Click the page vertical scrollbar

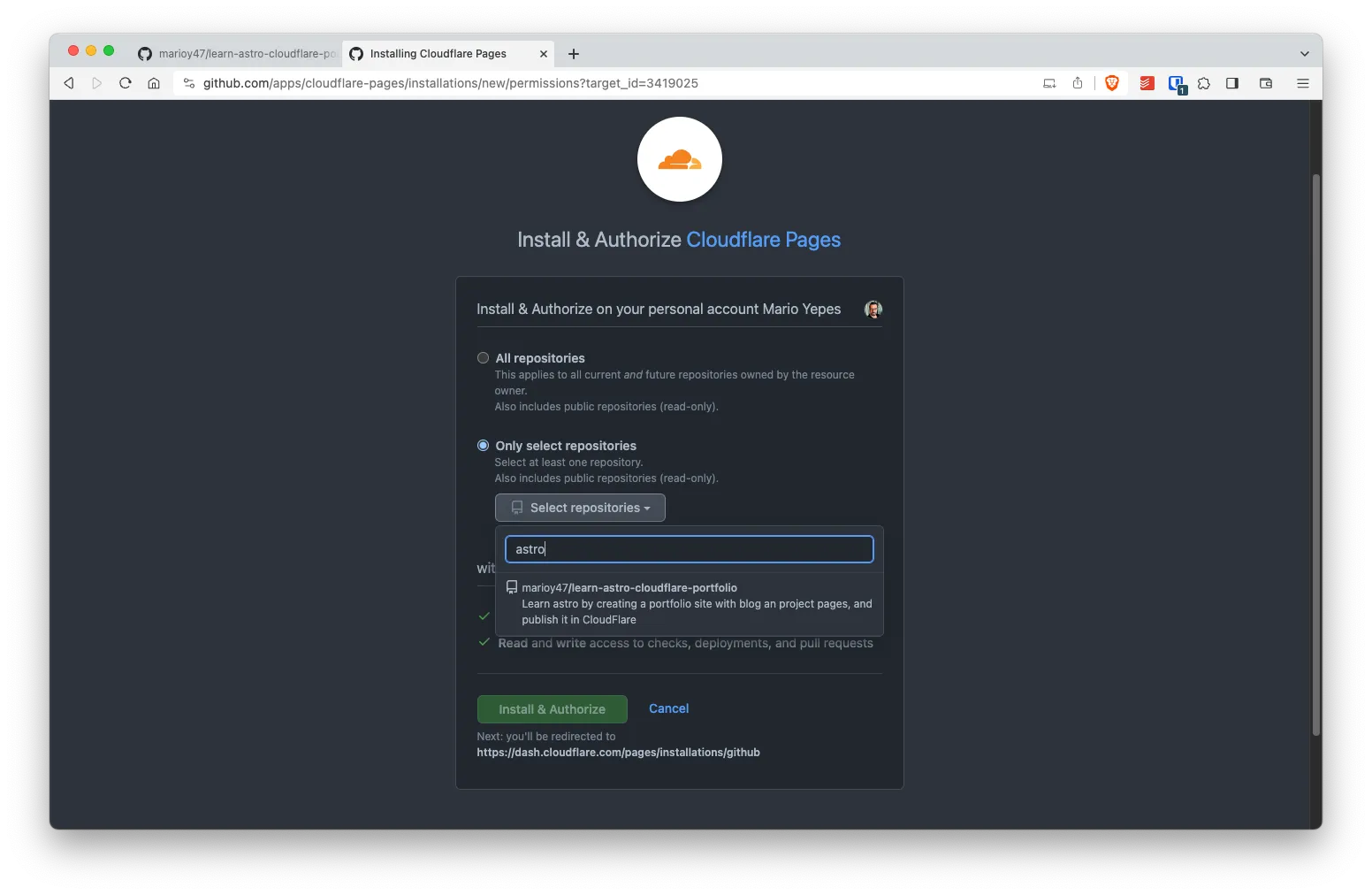pyautogui.click(x=1316, y=455)
